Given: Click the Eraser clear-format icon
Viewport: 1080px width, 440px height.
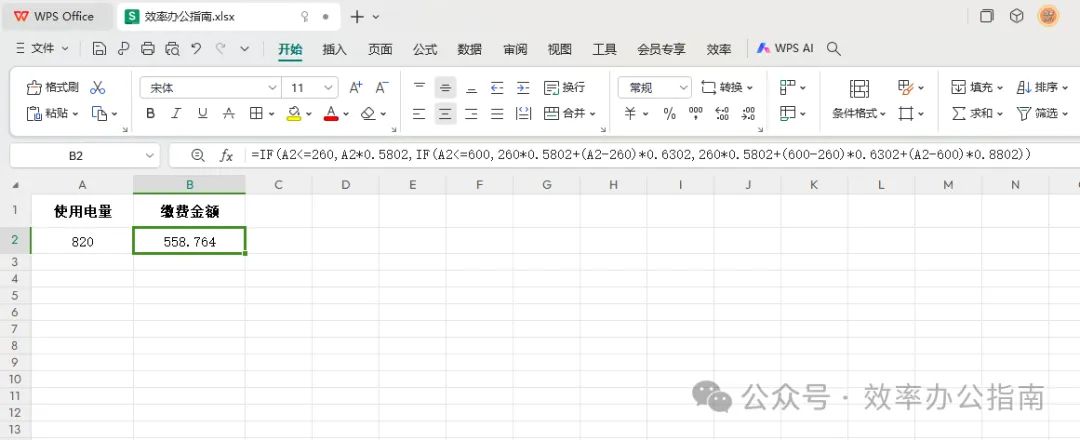Looking at the screenshot, I should tap(368, 114).
